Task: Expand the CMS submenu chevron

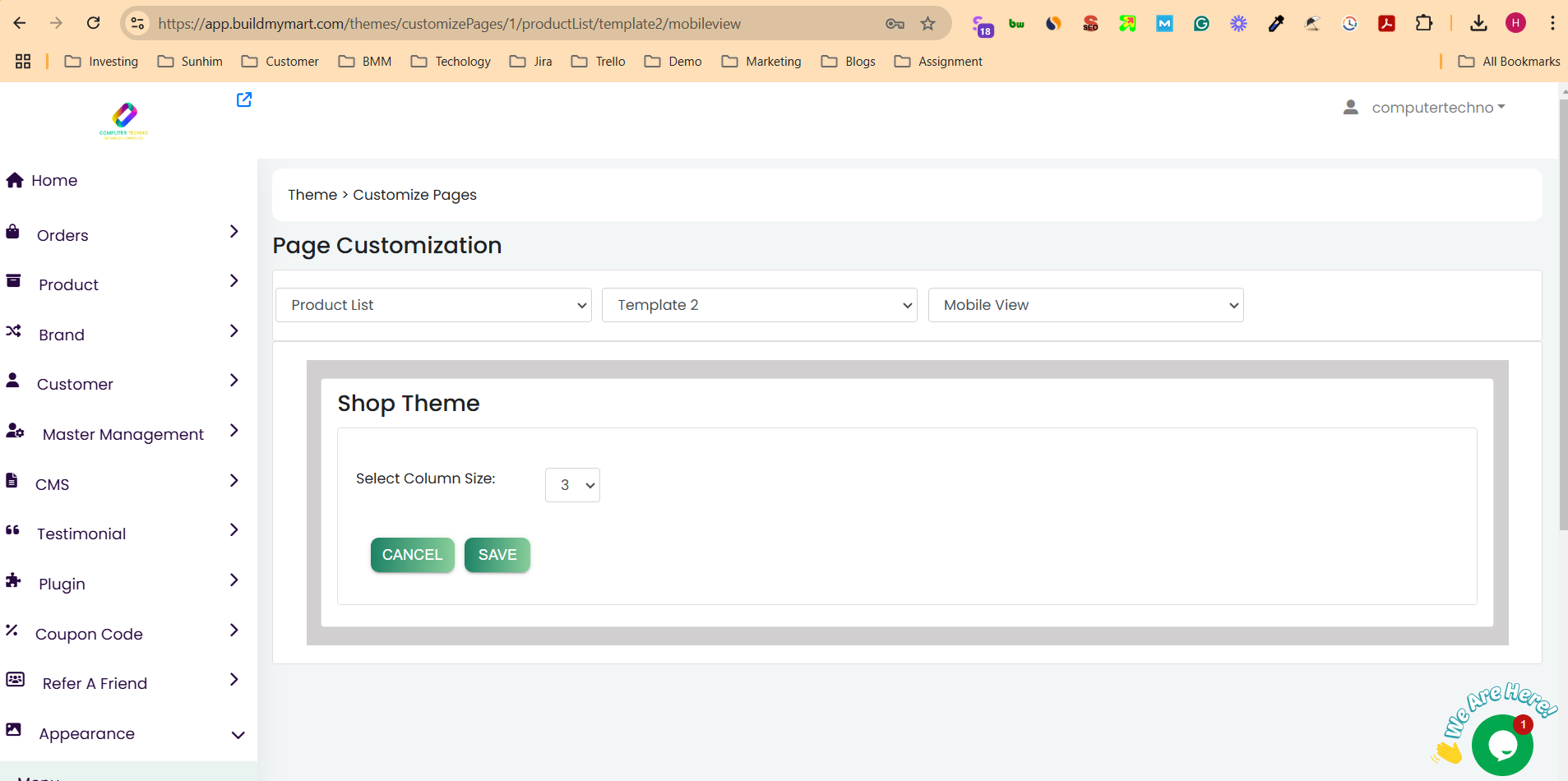Action: click(x=234, y=481)
